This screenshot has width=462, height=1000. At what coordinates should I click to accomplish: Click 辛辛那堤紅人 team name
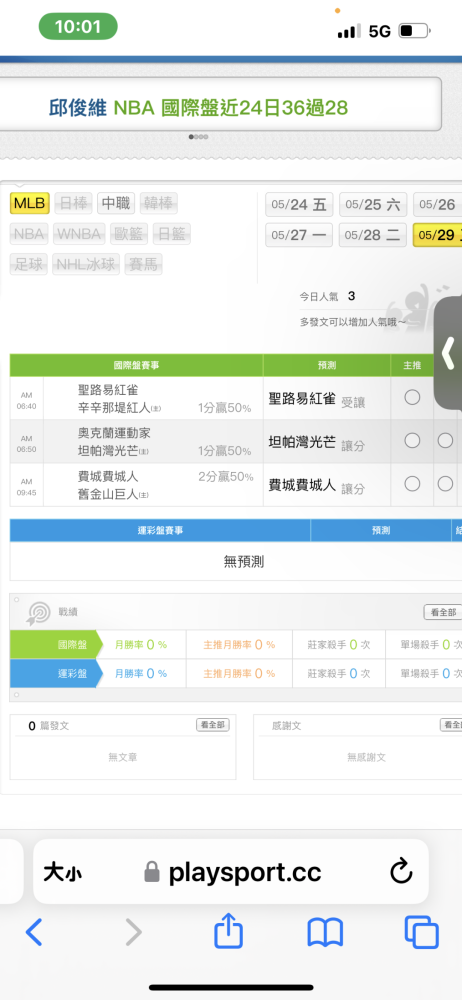click(x=114, y=408)
